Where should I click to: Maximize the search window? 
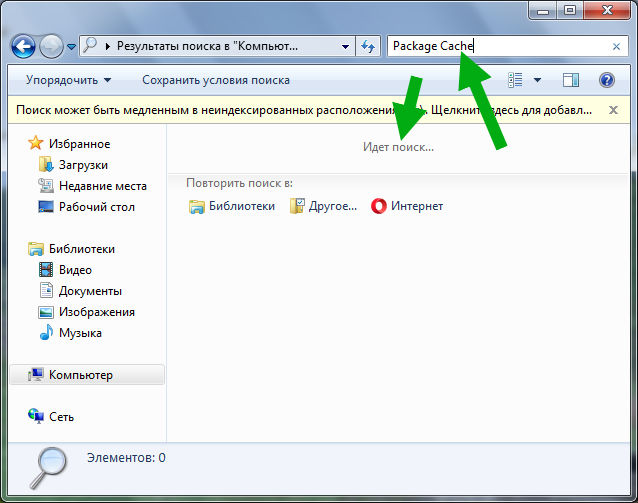click(x=570, y=11)
